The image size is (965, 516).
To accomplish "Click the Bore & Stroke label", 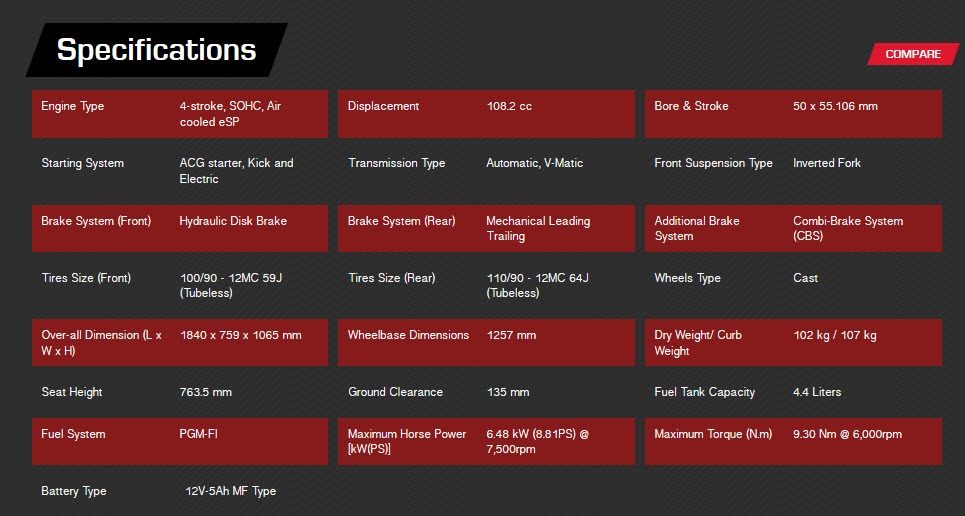I will coord(691,106).
